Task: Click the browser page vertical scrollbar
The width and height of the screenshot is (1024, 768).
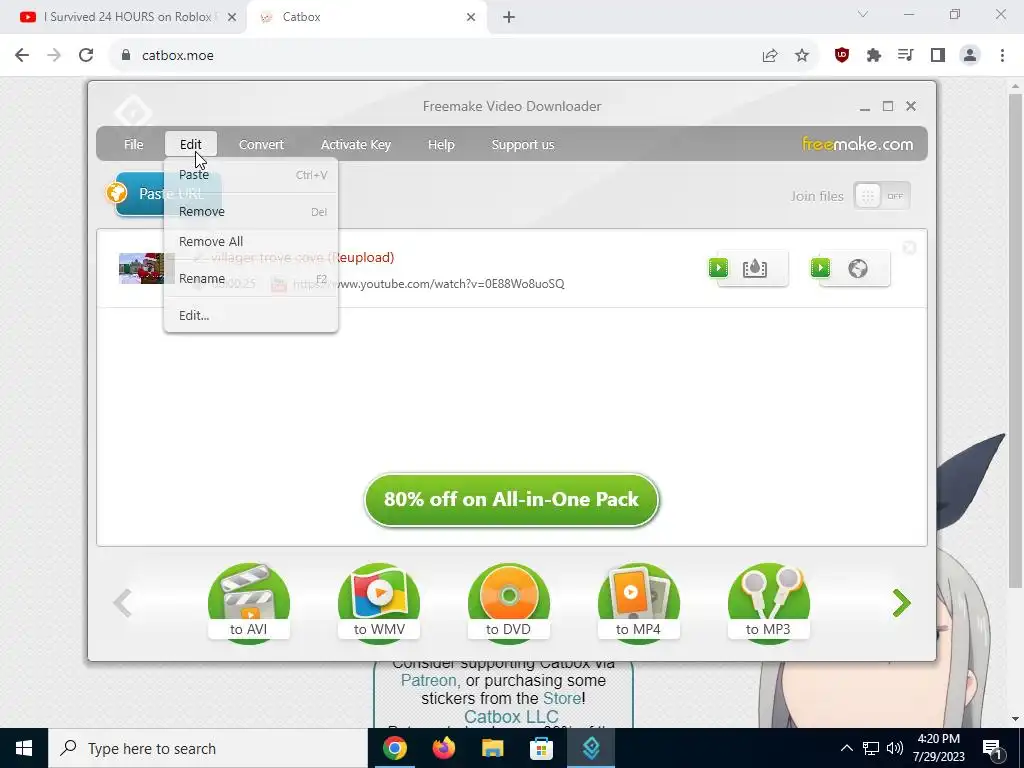Action: [x=1016, y=341]
